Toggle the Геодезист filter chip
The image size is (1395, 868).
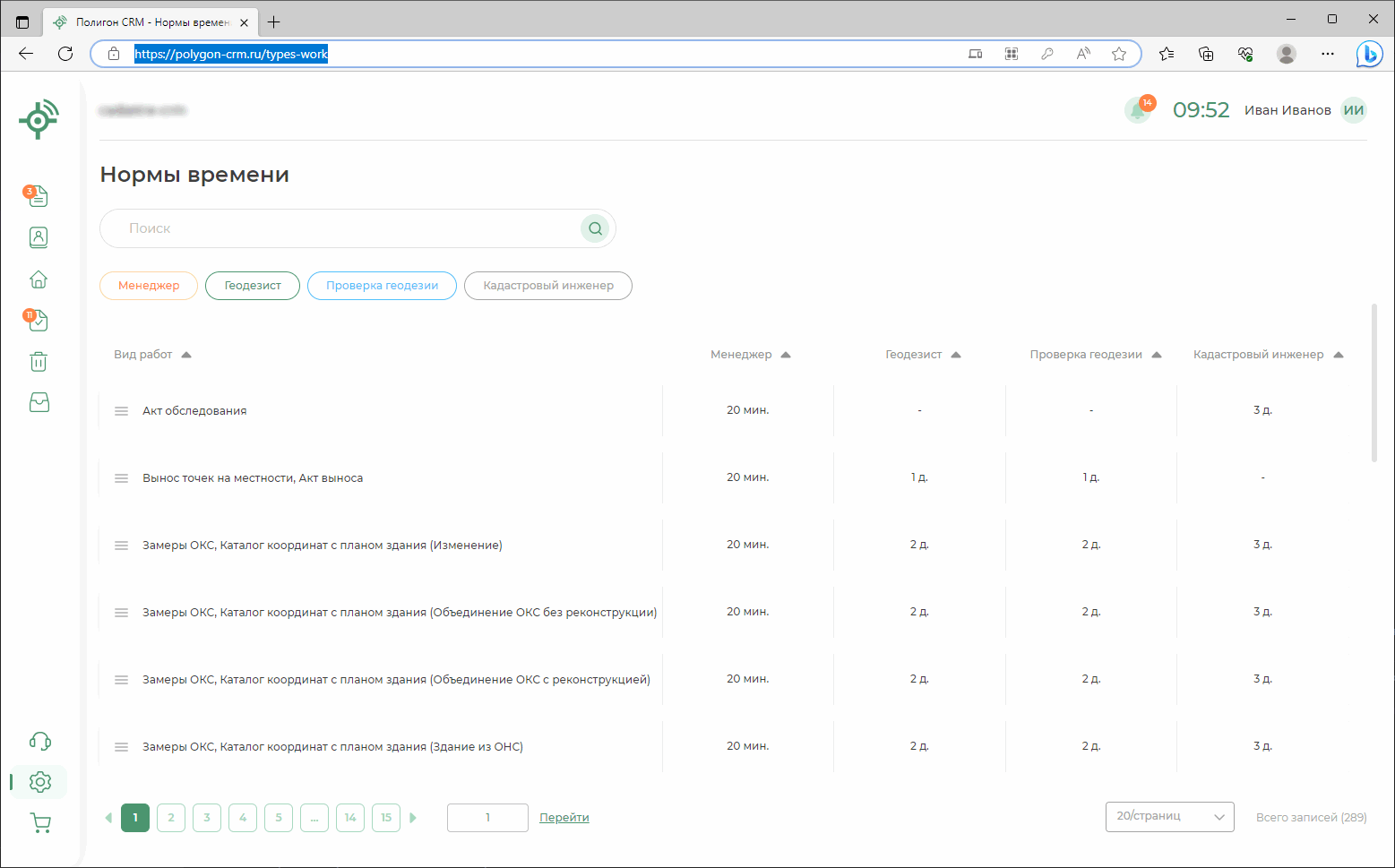253,286
